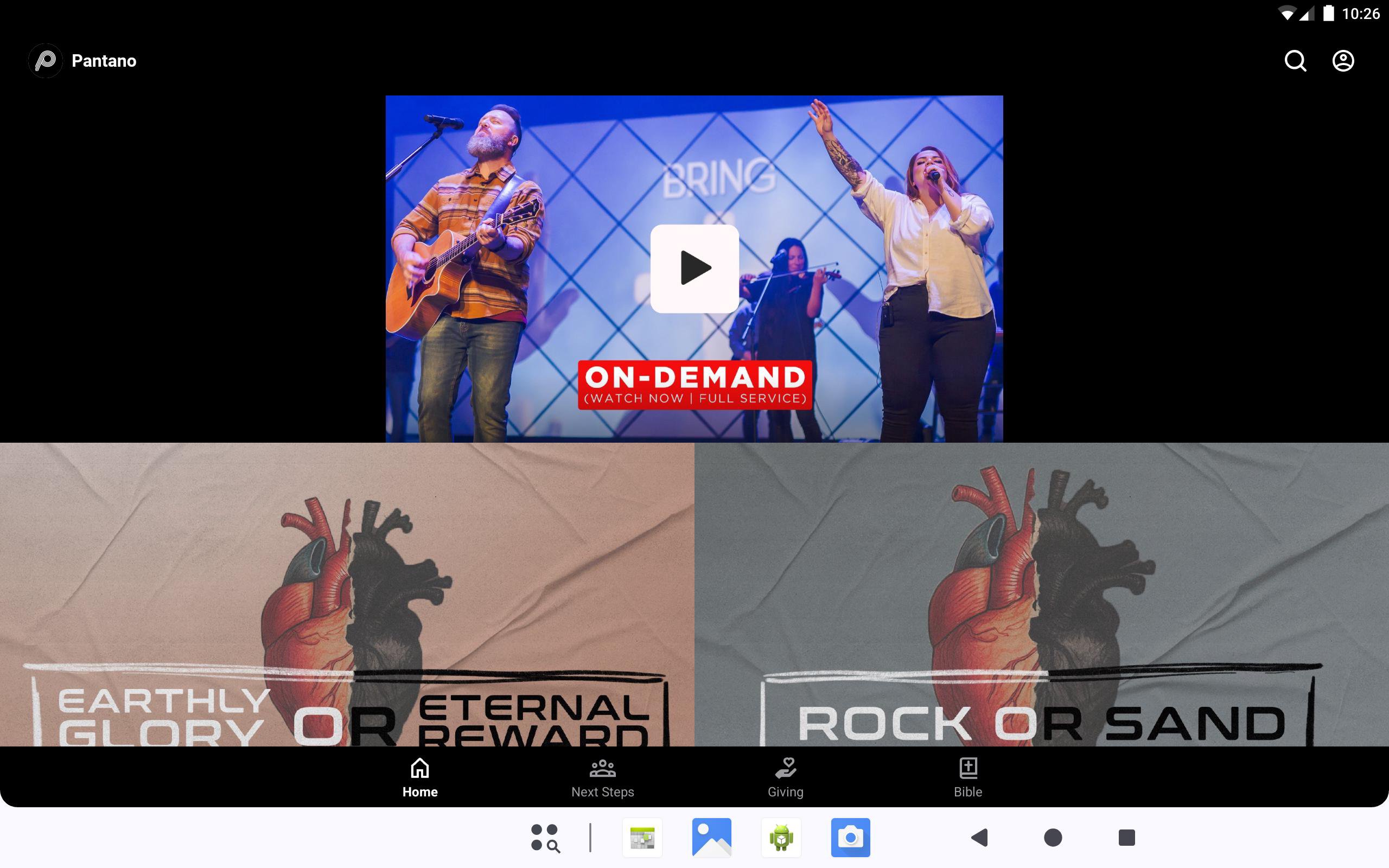The width and height of the screenshot is (1389, 868).
Task: Tap the recent apps square button
Action: (1126, 838)
